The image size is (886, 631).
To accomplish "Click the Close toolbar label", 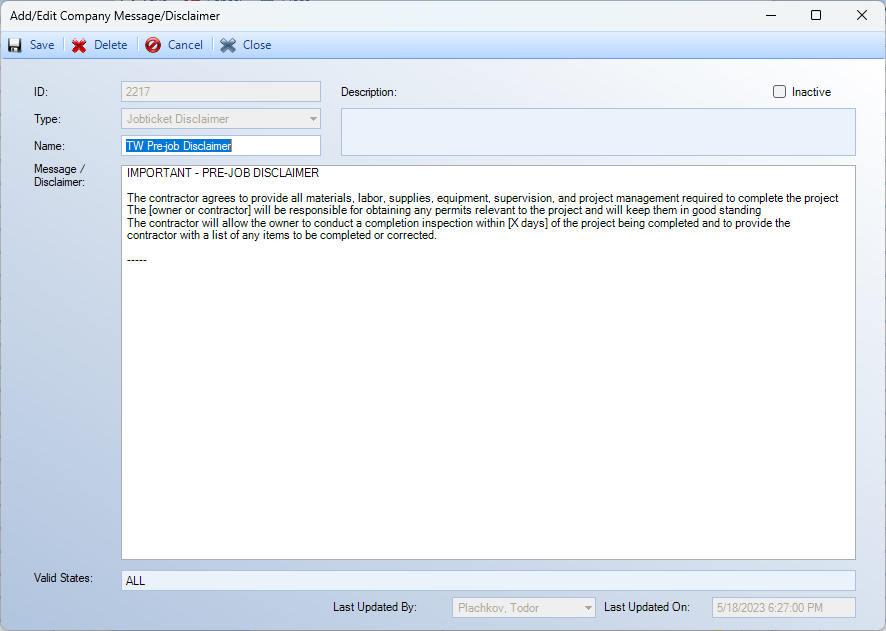I will tap(257, 45).
